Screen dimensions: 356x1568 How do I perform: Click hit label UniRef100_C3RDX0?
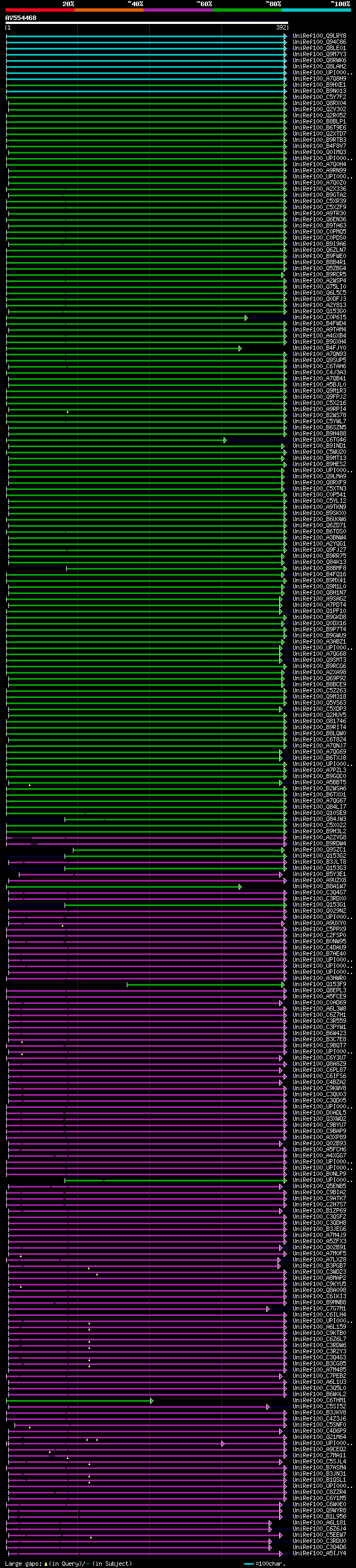click(319, 898)
